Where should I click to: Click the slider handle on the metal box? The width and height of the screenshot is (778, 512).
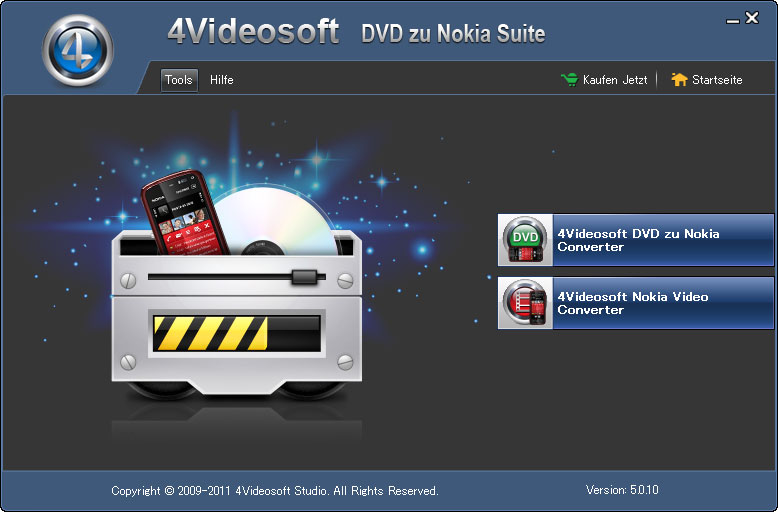[x=301, y=275]
